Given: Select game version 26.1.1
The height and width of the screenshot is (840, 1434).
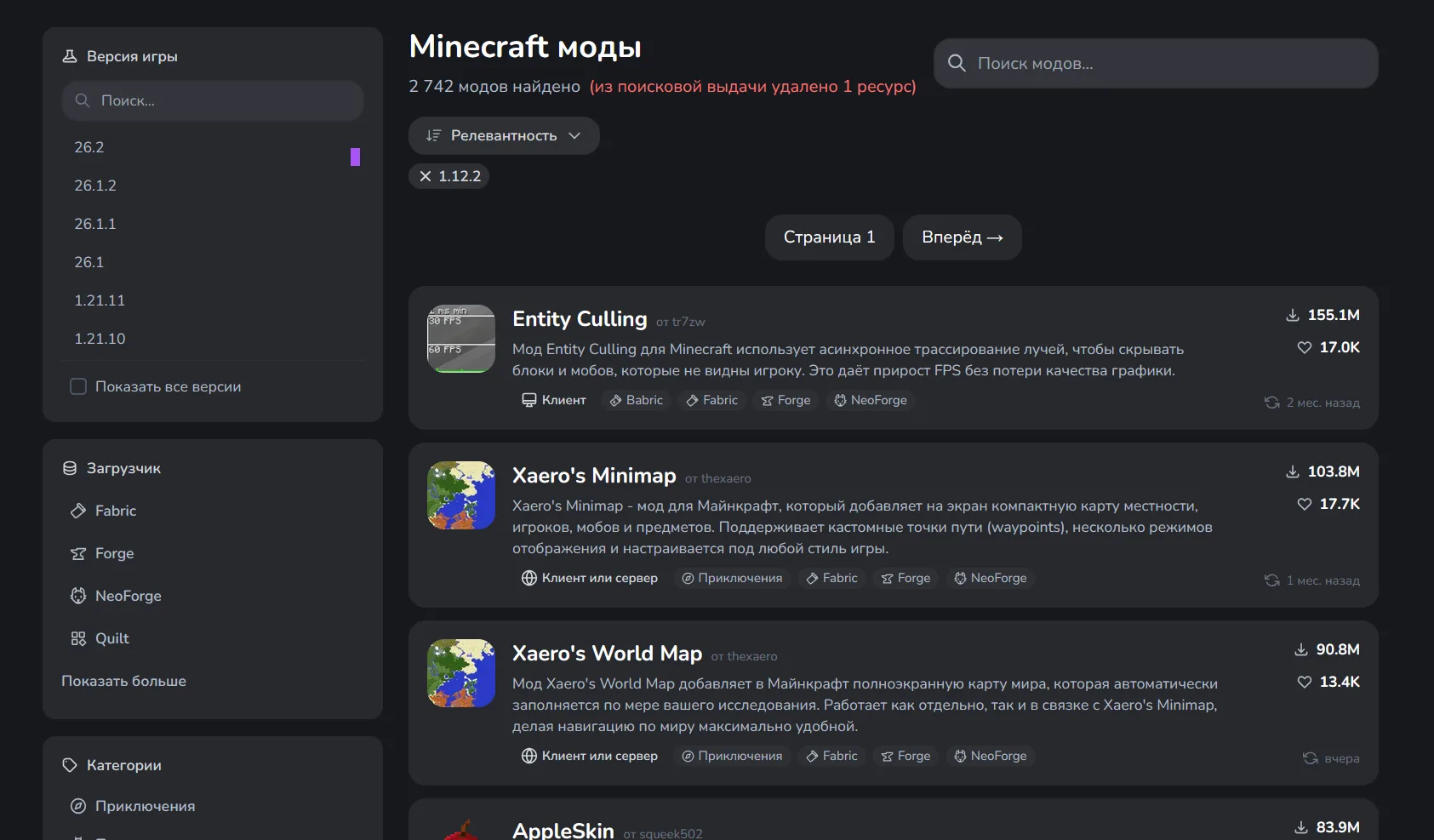Looking at the screenshot, I should pyautogui.click(x=95, y=224).
